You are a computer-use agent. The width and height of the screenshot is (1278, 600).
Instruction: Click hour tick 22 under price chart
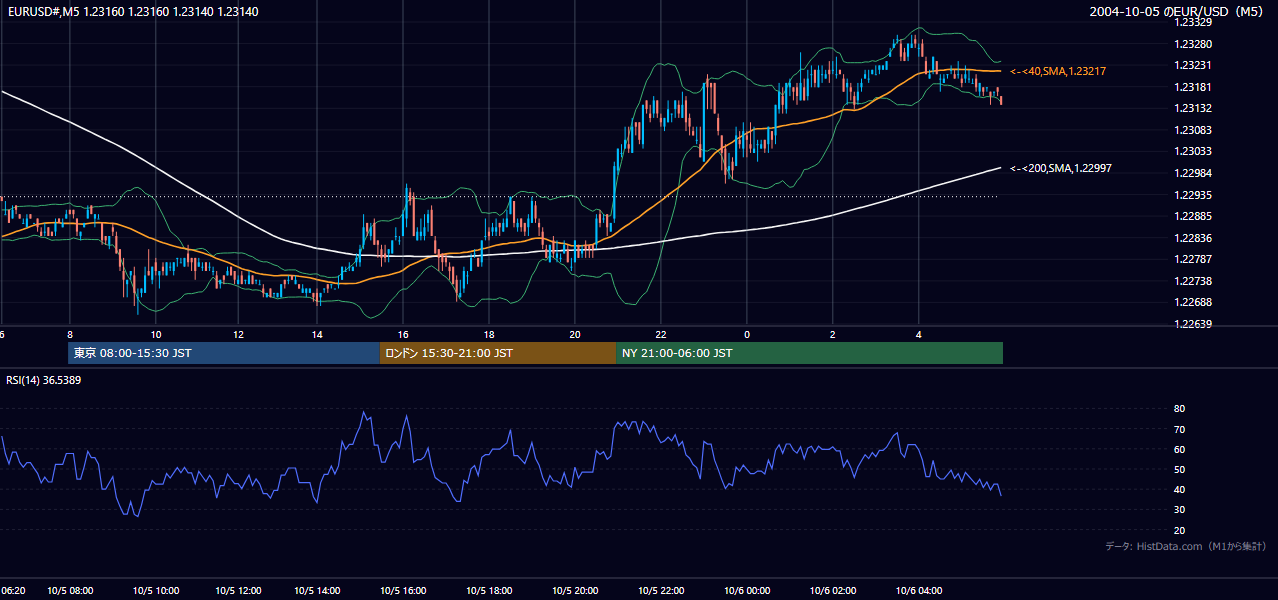[x=661, y=334]
